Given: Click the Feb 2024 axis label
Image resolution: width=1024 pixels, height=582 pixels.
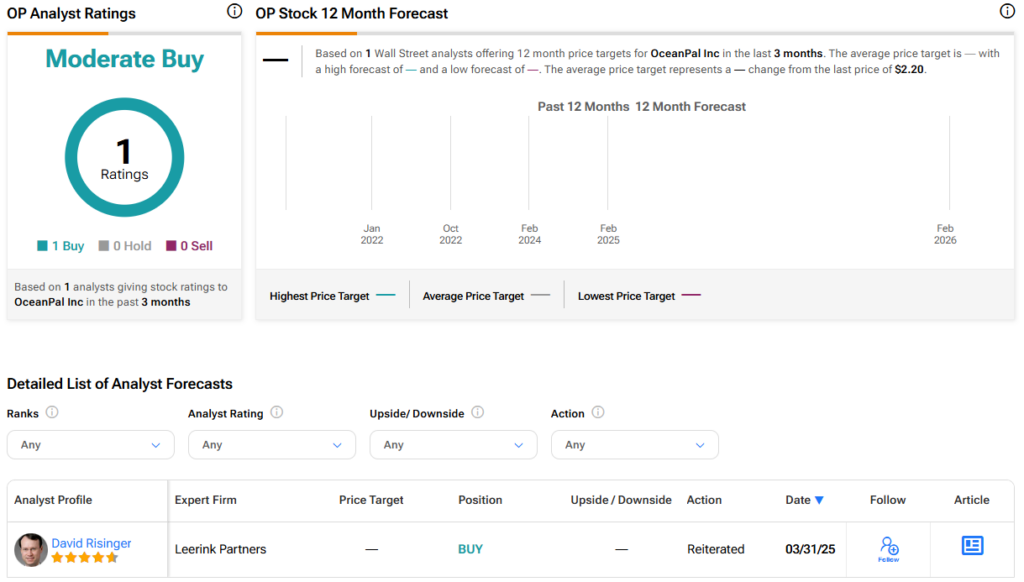Looking at the screenshot, I should tap(530, 234).
